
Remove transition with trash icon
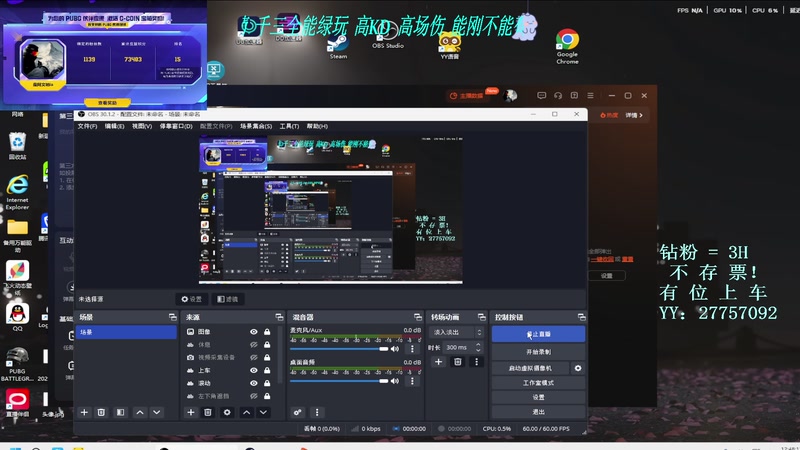pyautogui.click(x=458, y=362)
